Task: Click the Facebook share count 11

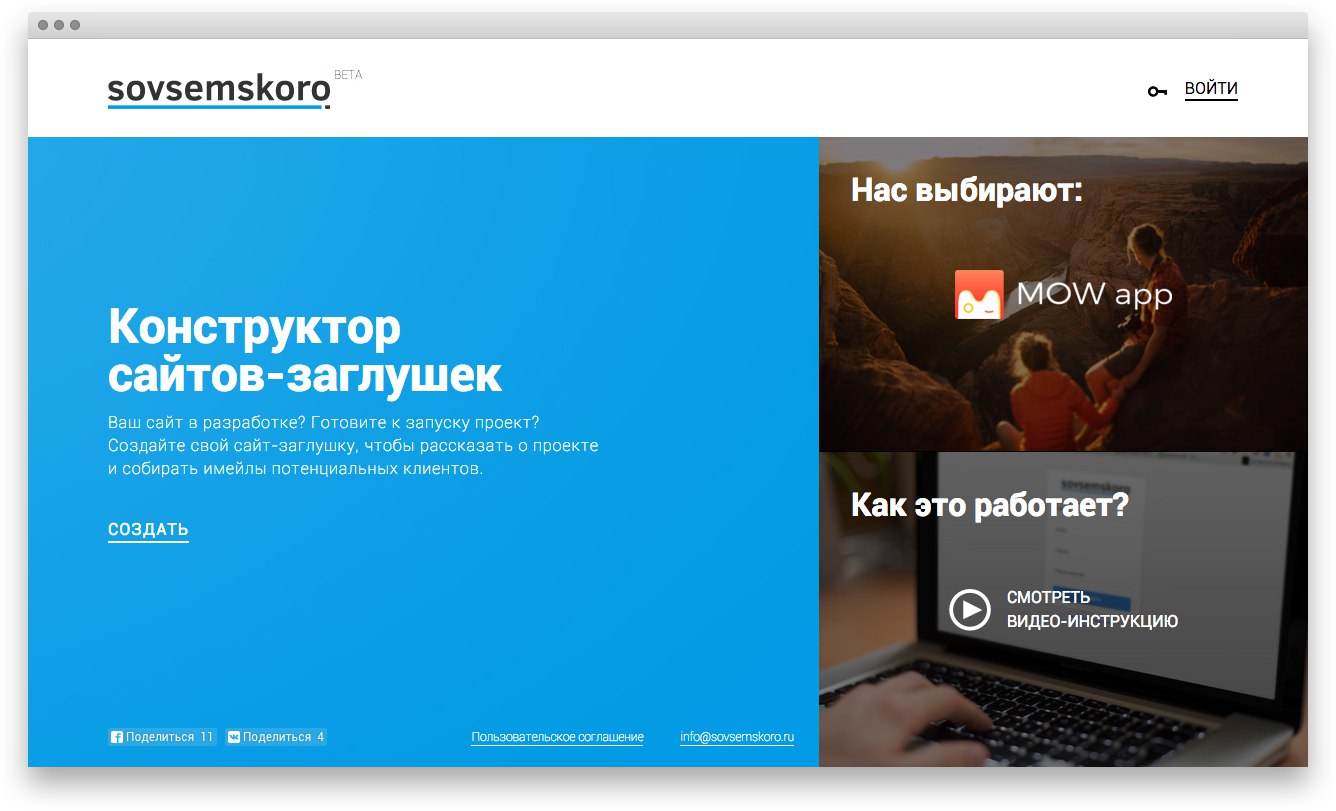Action: click(206, 737)
